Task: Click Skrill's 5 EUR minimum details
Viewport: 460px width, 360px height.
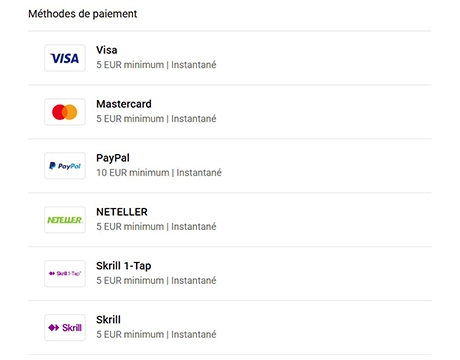Action: (156, 334)
